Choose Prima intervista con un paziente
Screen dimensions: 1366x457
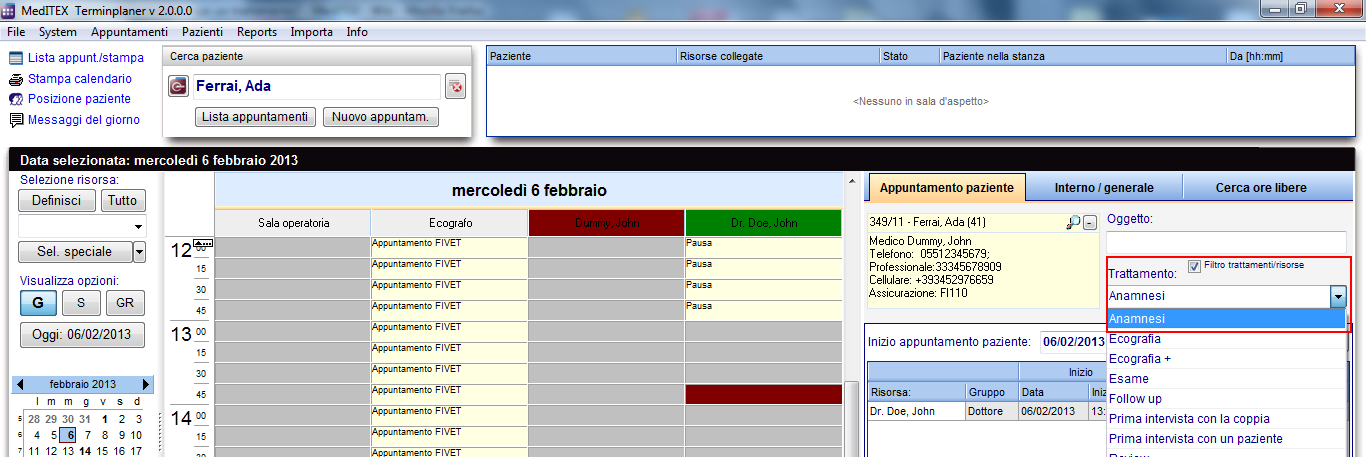pyautogui.click(x=1226, y=439)
